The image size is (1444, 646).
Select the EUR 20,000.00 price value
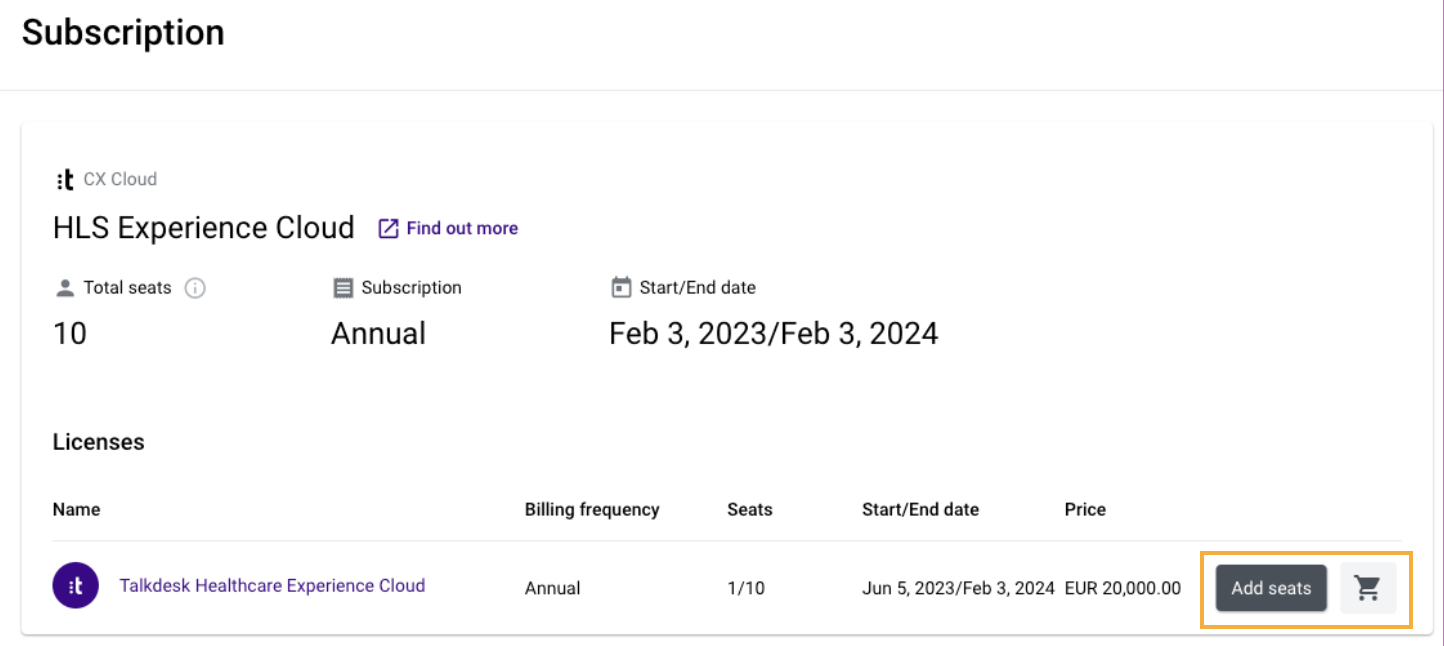tap(1122, 588)
